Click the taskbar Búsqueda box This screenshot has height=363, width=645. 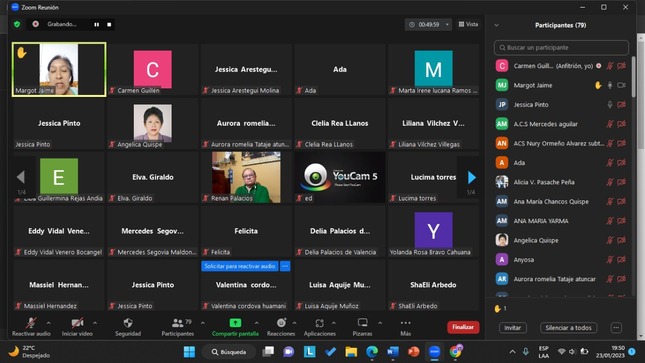point(229,352)
